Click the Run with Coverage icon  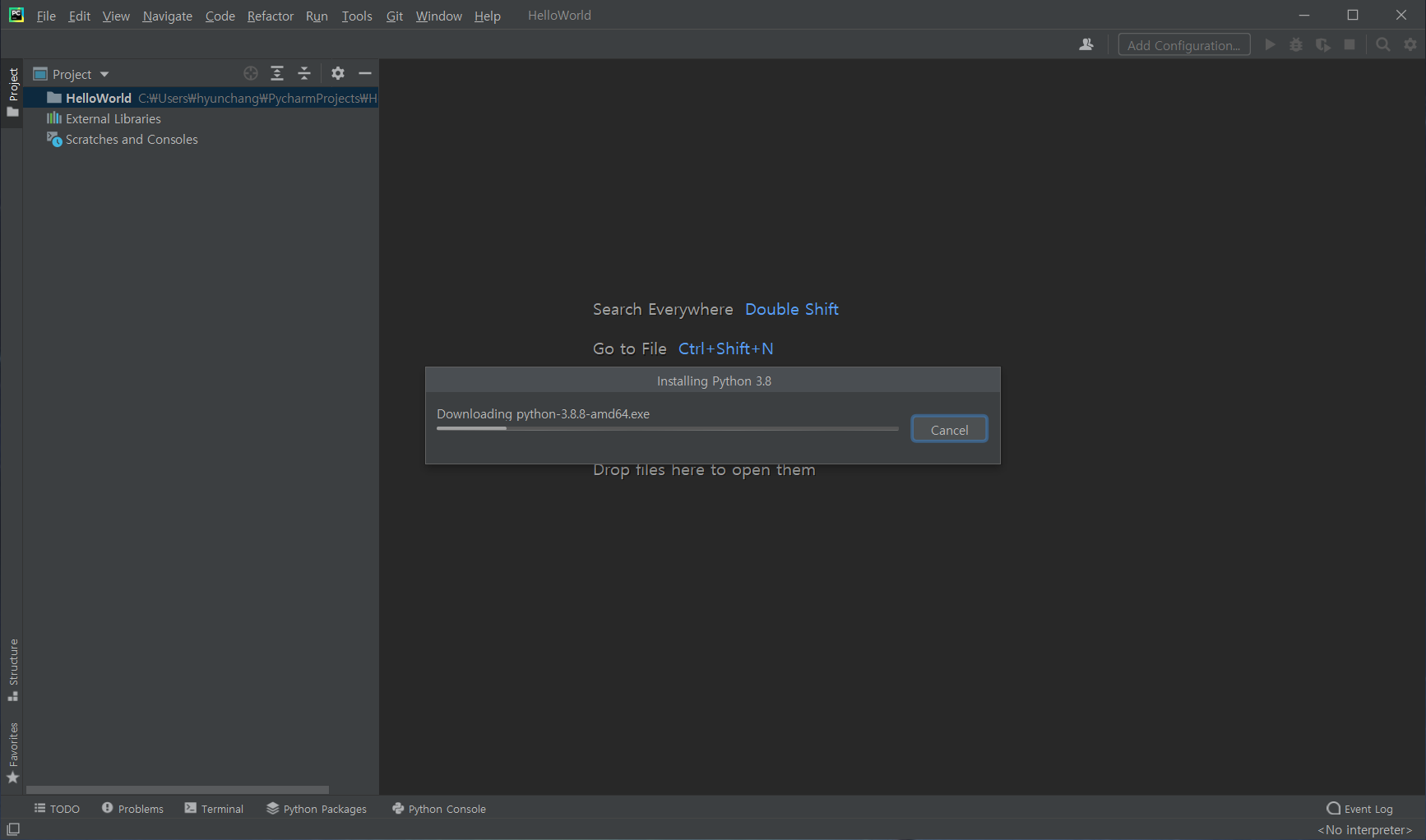tap(1322, 44)
